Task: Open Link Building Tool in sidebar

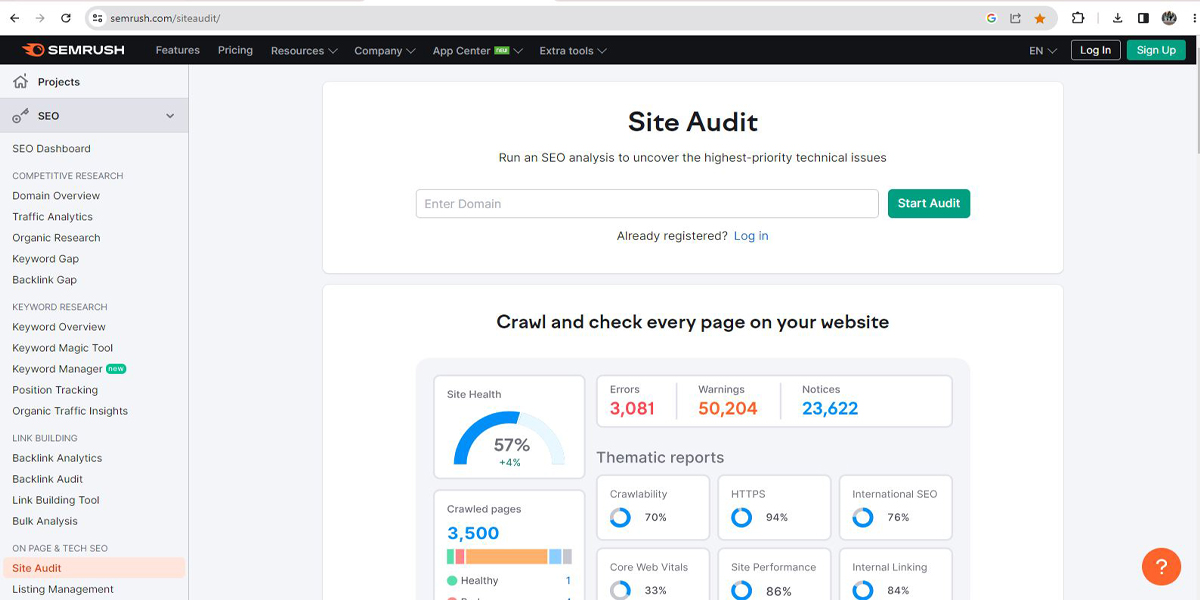Action: point(56,500)
